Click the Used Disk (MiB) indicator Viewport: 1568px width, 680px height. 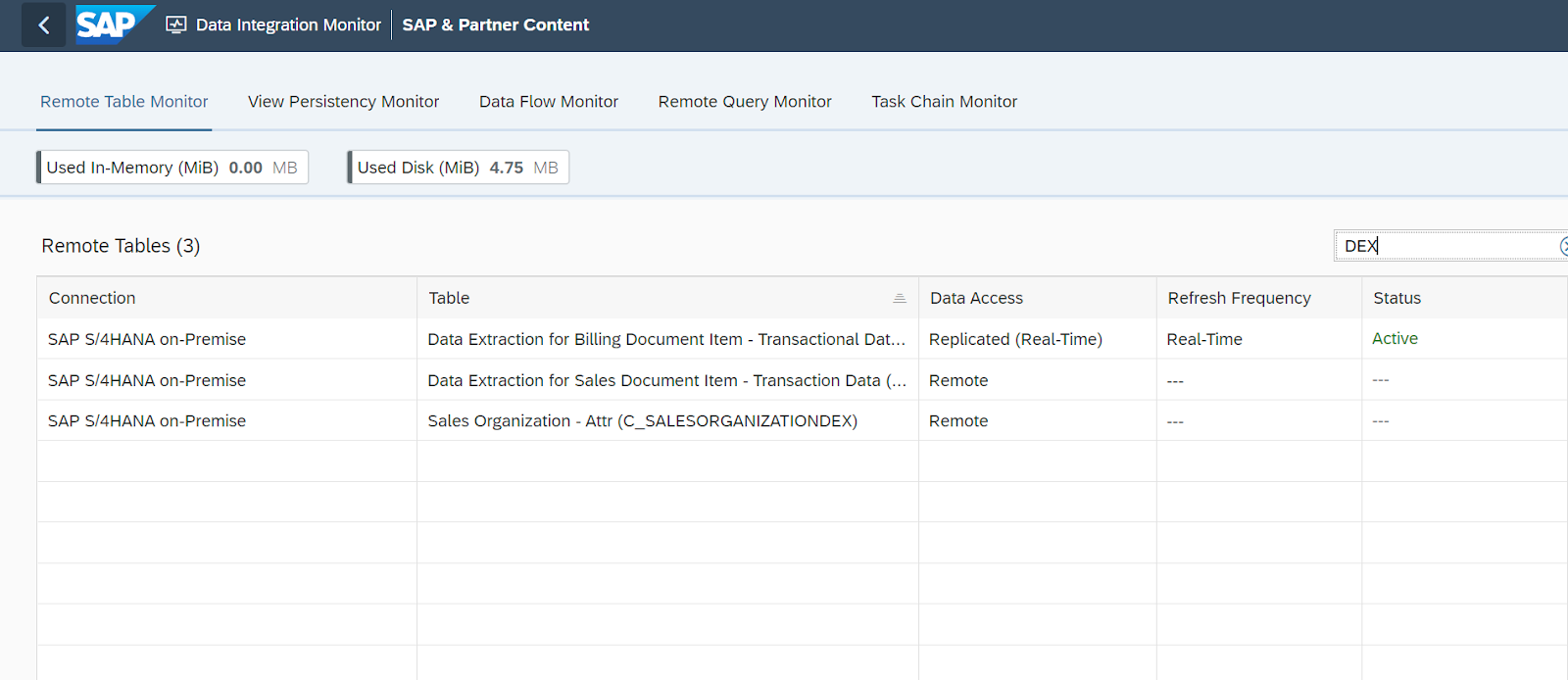click(459, 168)
